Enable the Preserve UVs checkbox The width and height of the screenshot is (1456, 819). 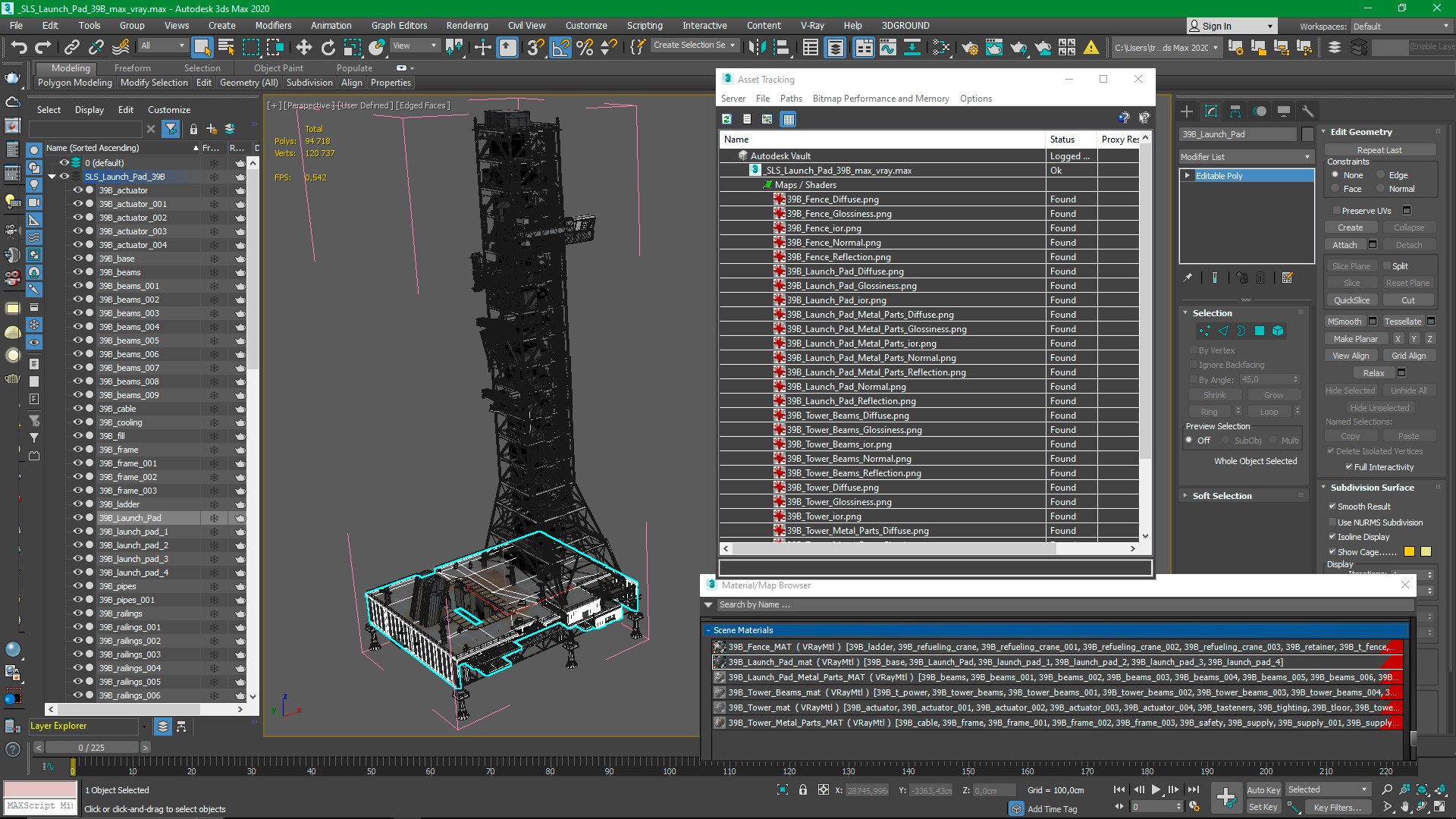coord(1336,211)
